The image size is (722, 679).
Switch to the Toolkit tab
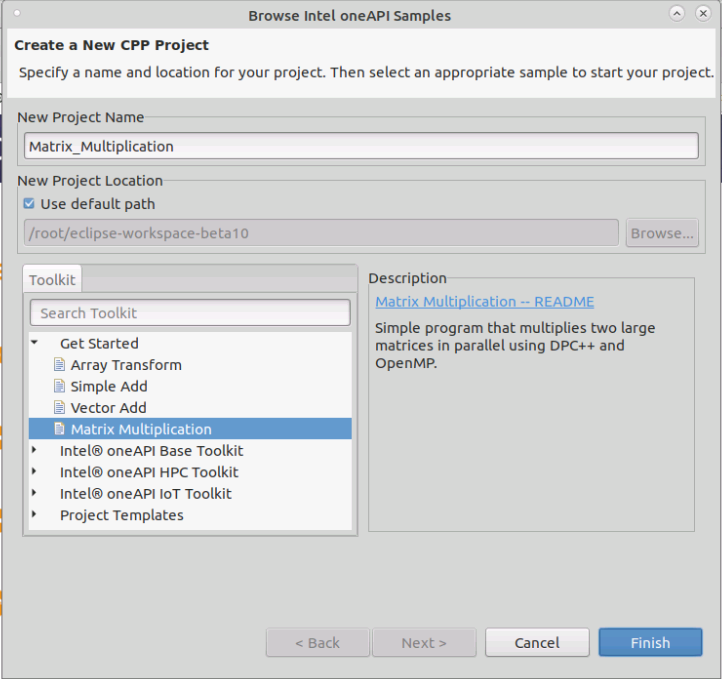[x=51, y=280]
